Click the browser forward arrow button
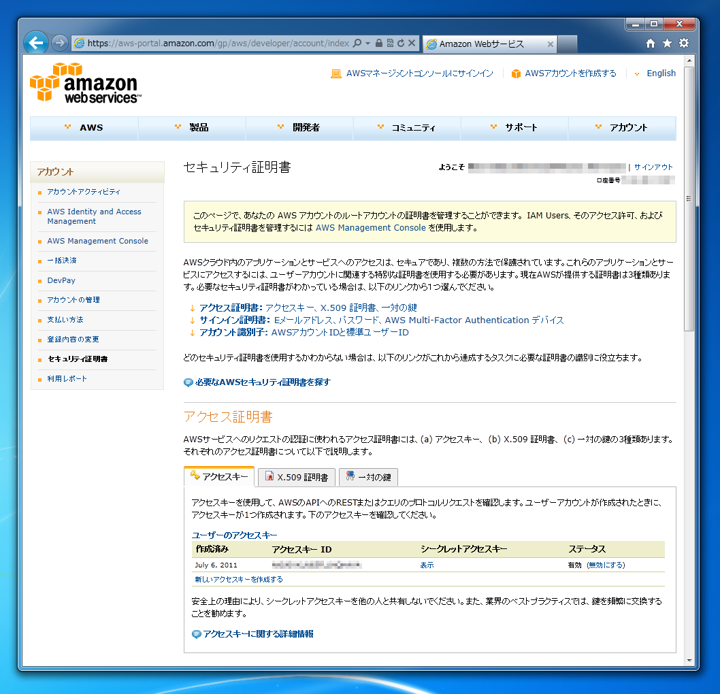 (x=59, y=43)
